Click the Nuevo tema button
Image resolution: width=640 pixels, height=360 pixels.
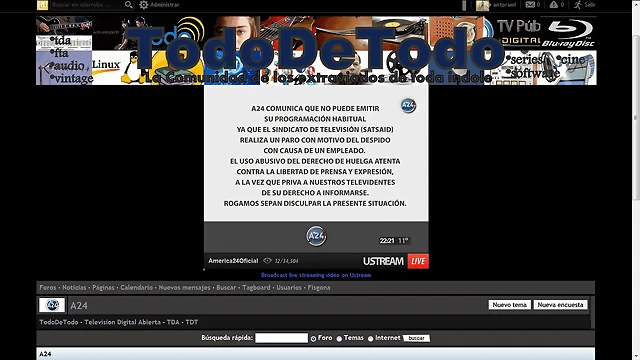510,305
